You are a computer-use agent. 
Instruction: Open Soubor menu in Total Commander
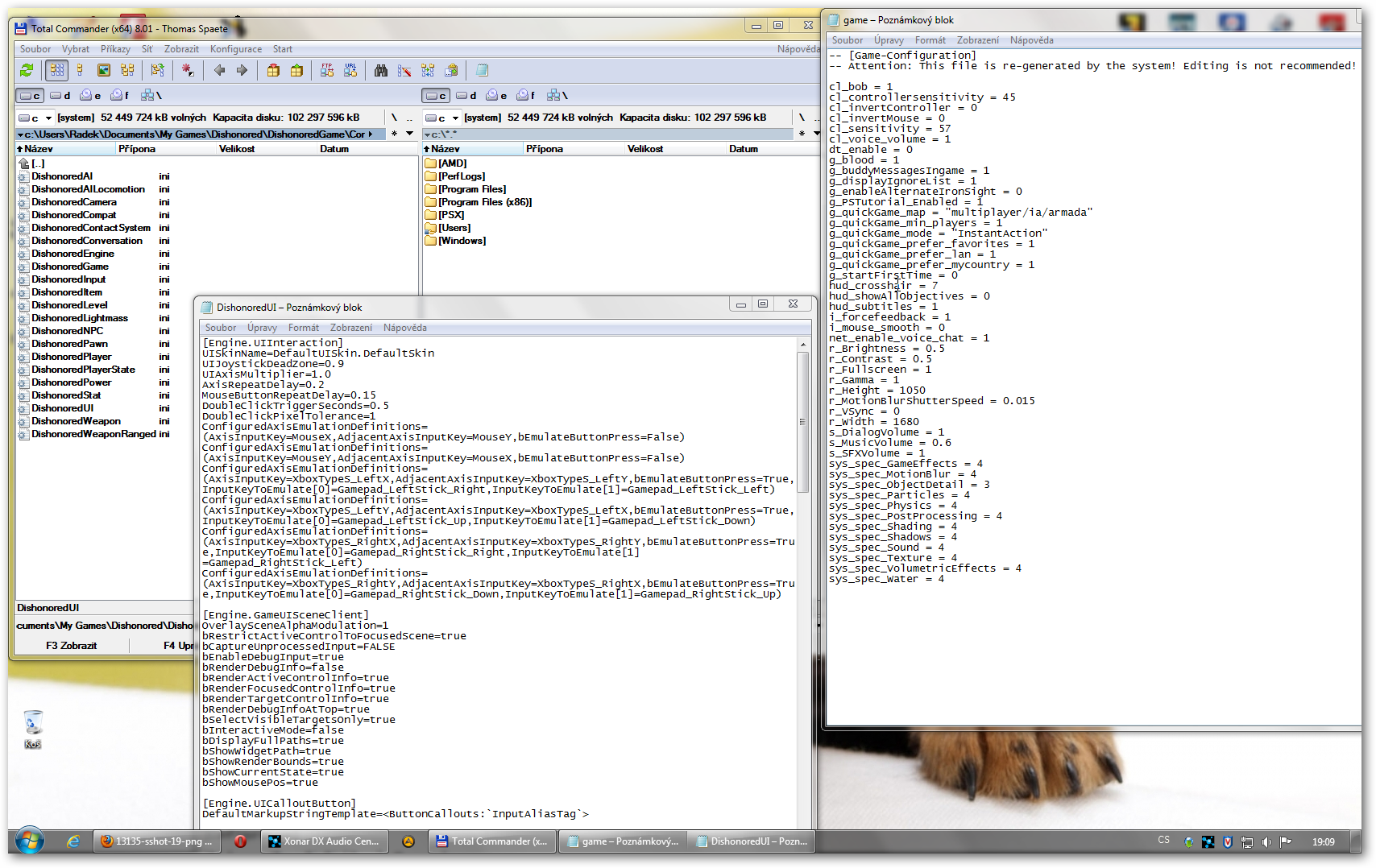[x=35, y=49]
